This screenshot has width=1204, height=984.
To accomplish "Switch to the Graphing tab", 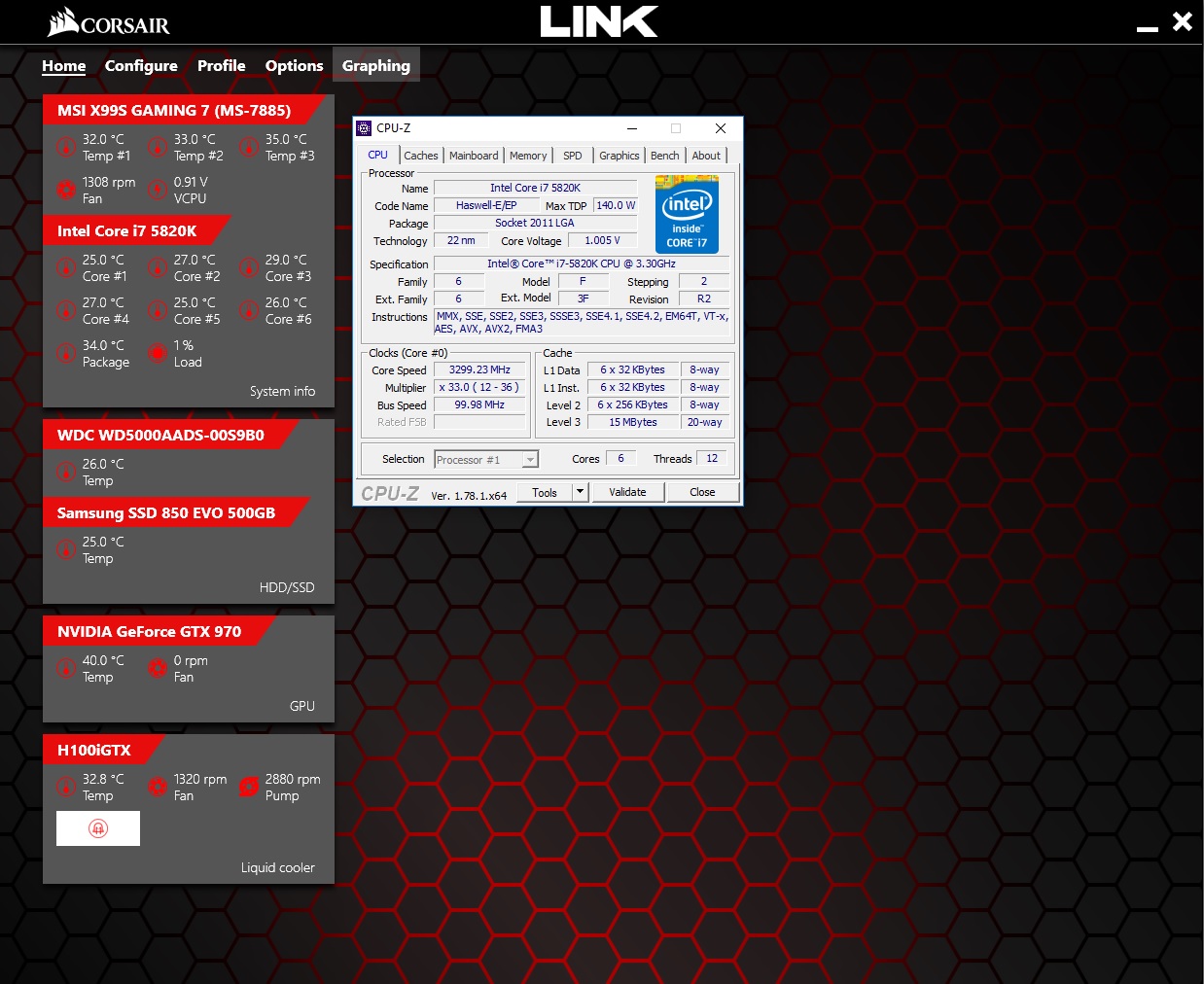I will pyautogui.click(x=376, y=65).
